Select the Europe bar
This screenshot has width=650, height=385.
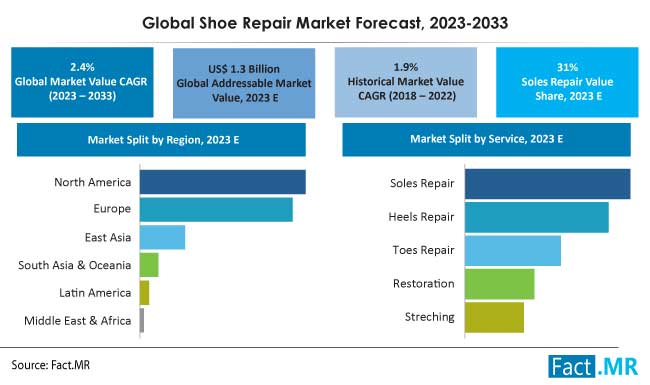point(216,210)
